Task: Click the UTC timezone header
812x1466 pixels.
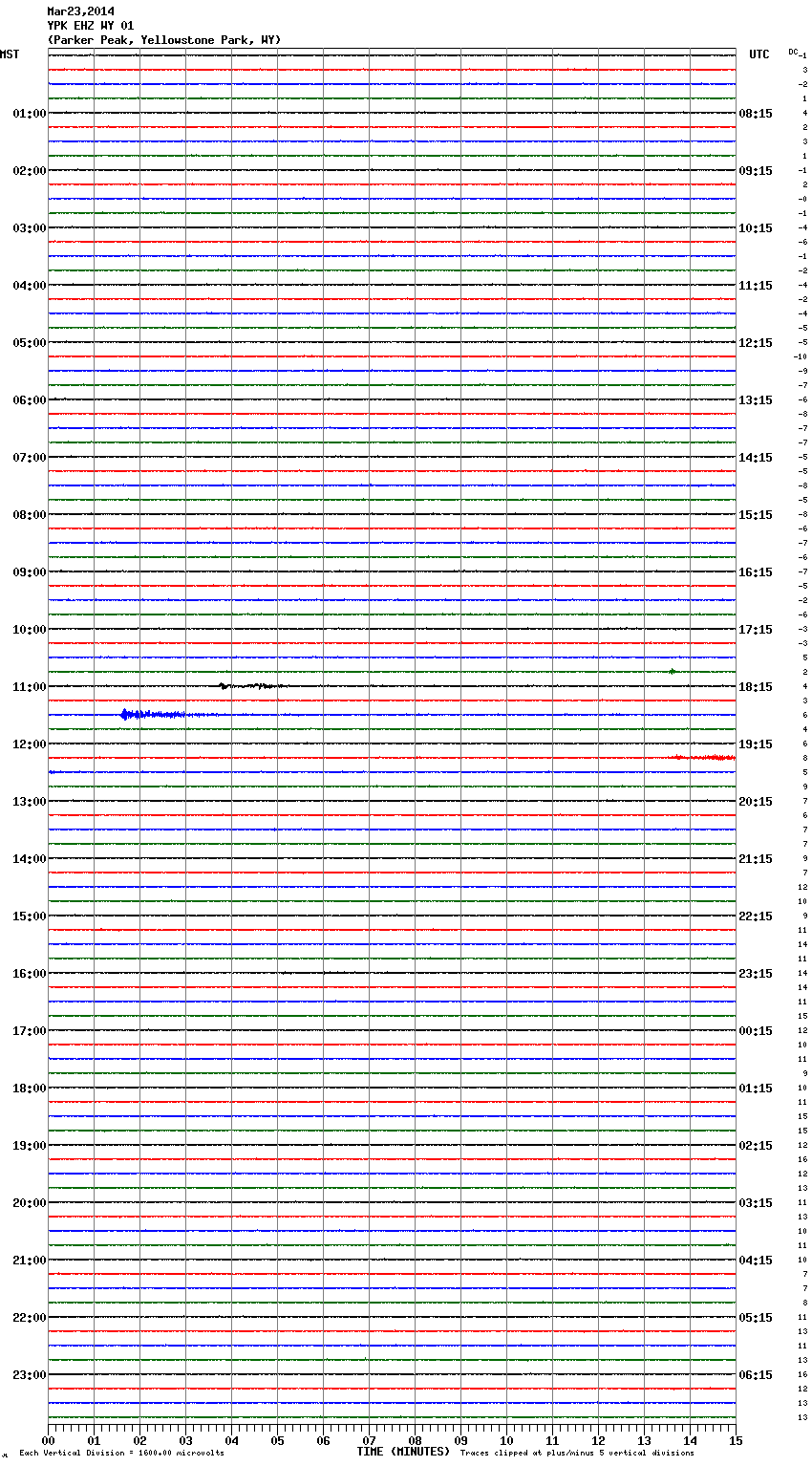Action: tap(759, 54)
